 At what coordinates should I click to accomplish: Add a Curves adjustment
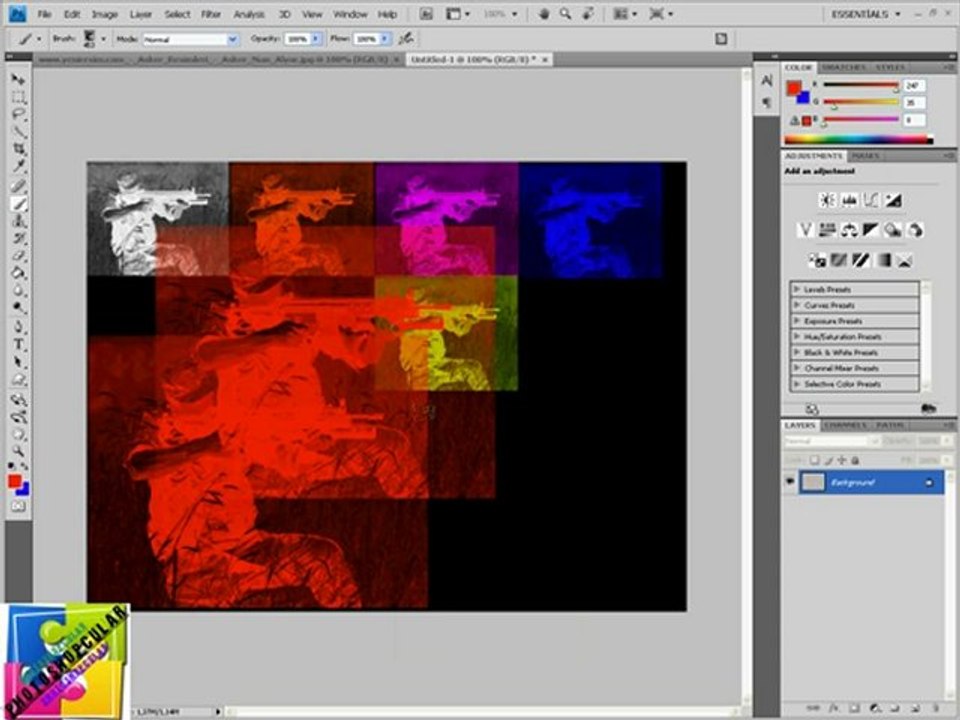pyautogui.click(x=870, y=200)
